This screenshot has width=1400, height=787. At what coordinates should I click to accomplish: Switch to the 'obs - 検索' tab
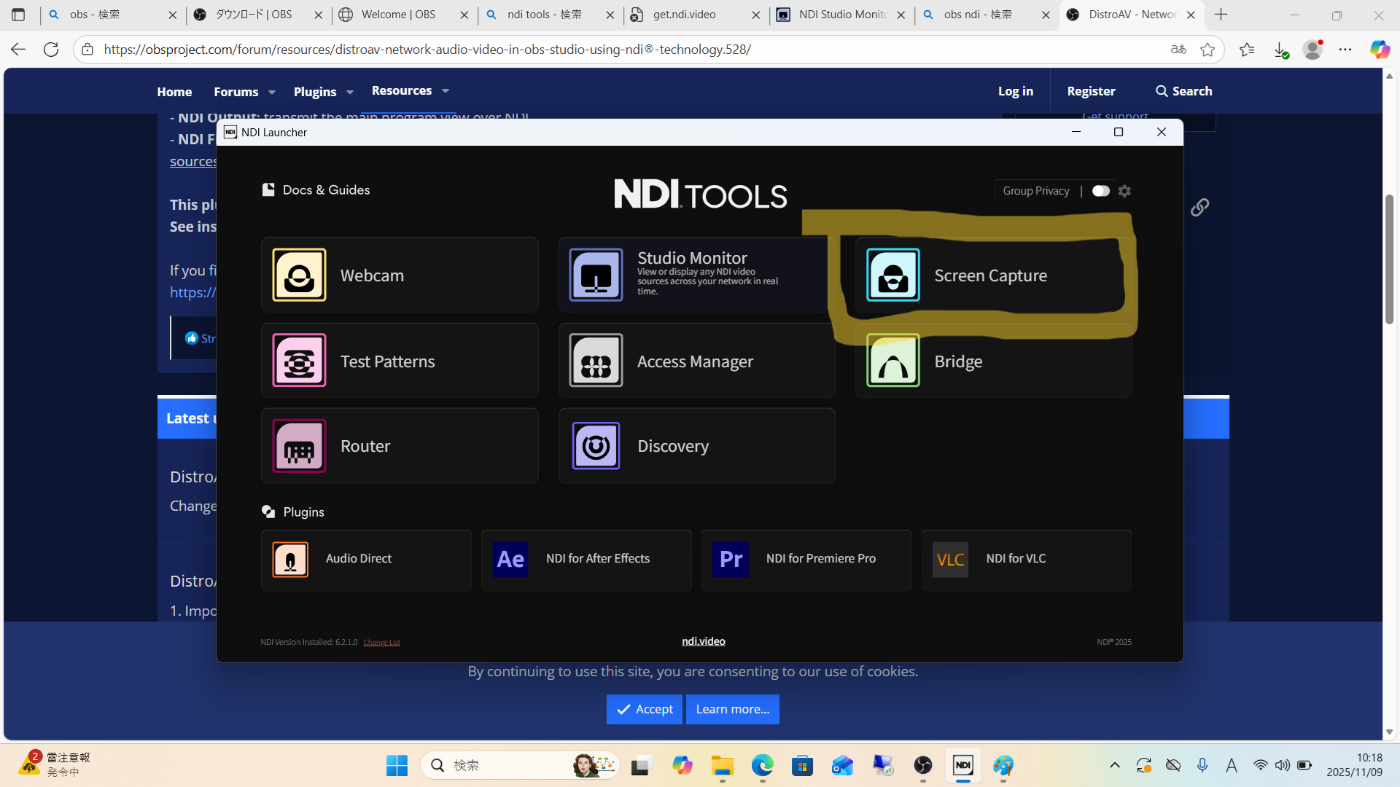pyautogui.click(x=112, y=15)
